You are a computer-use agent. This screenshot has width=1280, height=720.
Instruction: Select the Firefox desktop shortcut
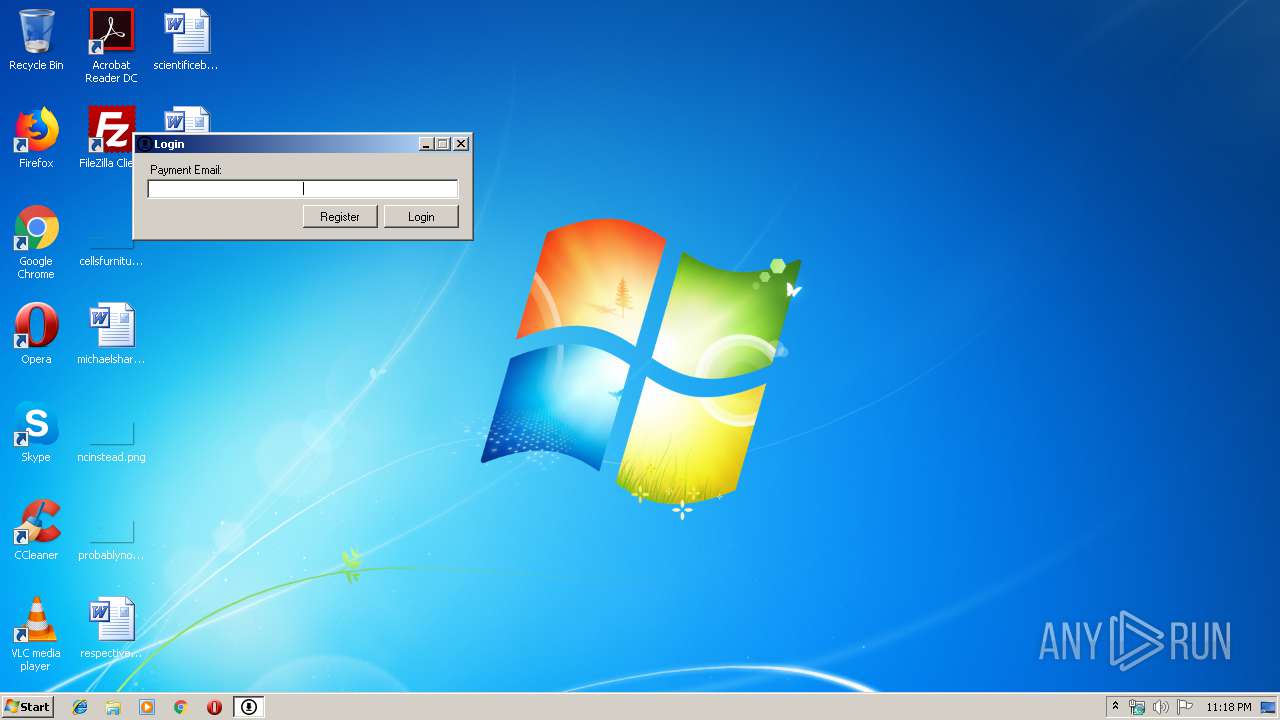click(x=36, y=138)
